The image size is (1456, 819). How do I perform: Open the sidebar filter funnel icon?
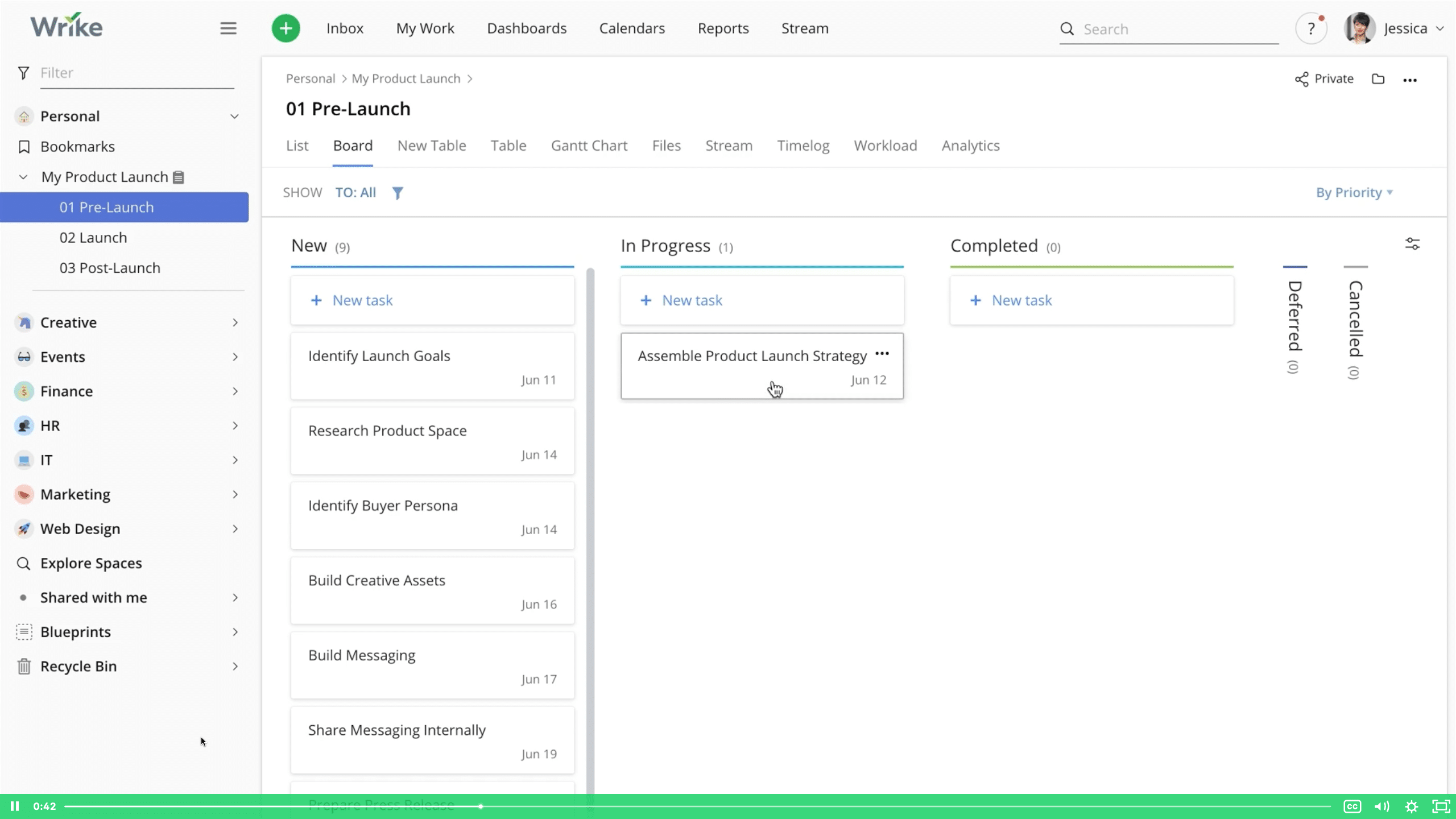click(x=23, y=72)
